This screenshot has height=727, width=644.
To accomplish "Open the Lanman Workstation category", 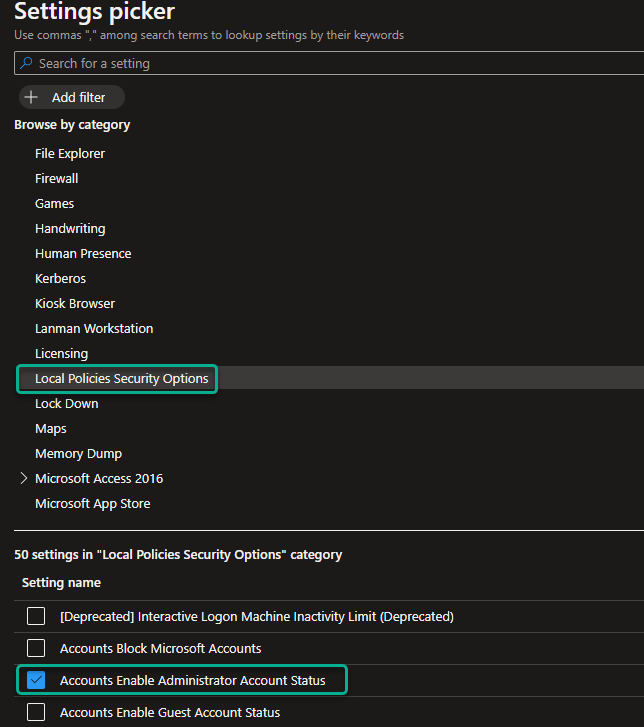I will [94, 328].
